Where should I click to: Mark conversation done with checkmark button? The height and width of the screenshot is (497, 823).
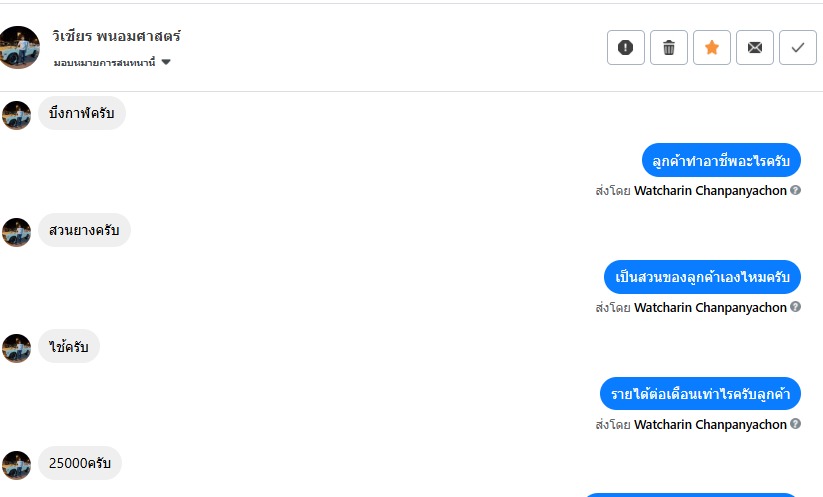[x=798, y=48]
